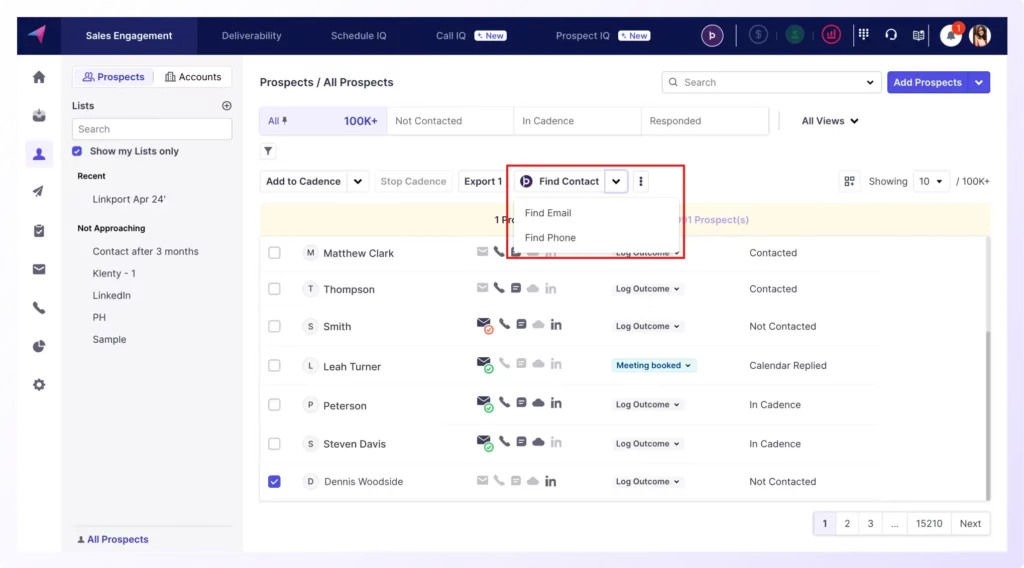
Task: Open Meeting booked outcome dropdown for Leah Turner
Action: [x=654, y=366]
